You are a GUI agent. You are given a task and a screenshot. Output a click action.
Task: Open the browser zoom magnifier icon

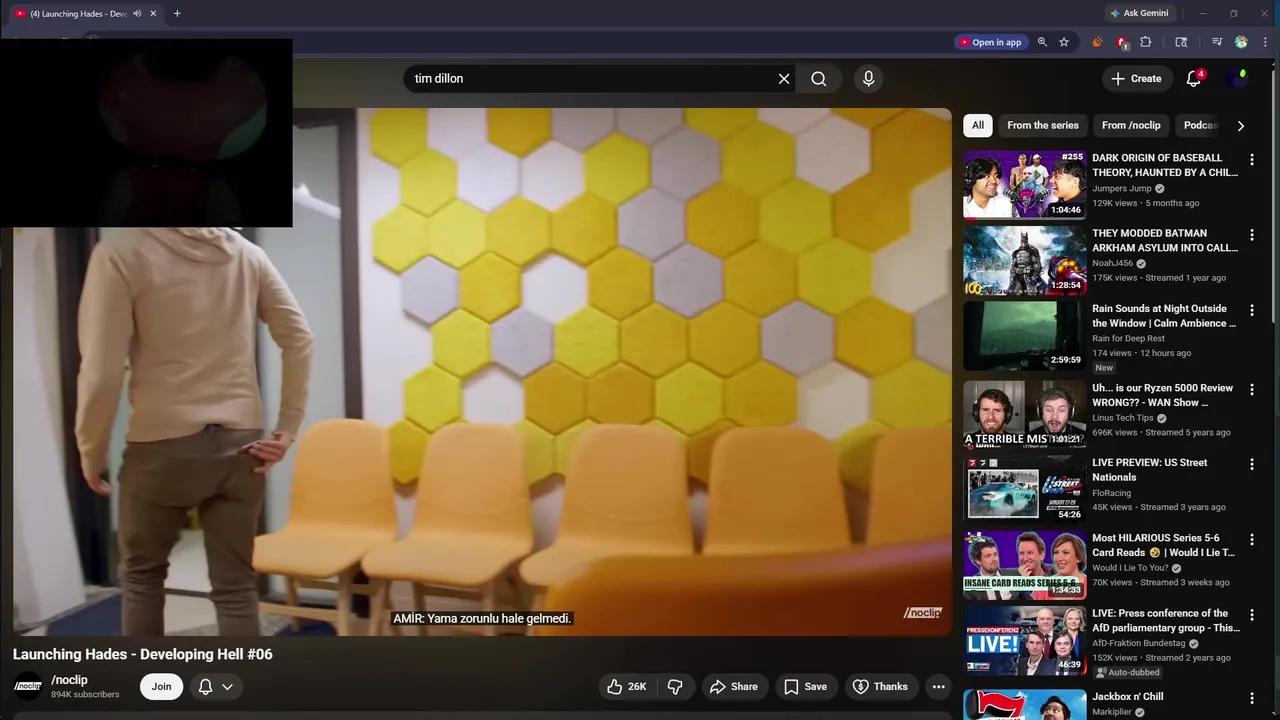(1042, 42)
